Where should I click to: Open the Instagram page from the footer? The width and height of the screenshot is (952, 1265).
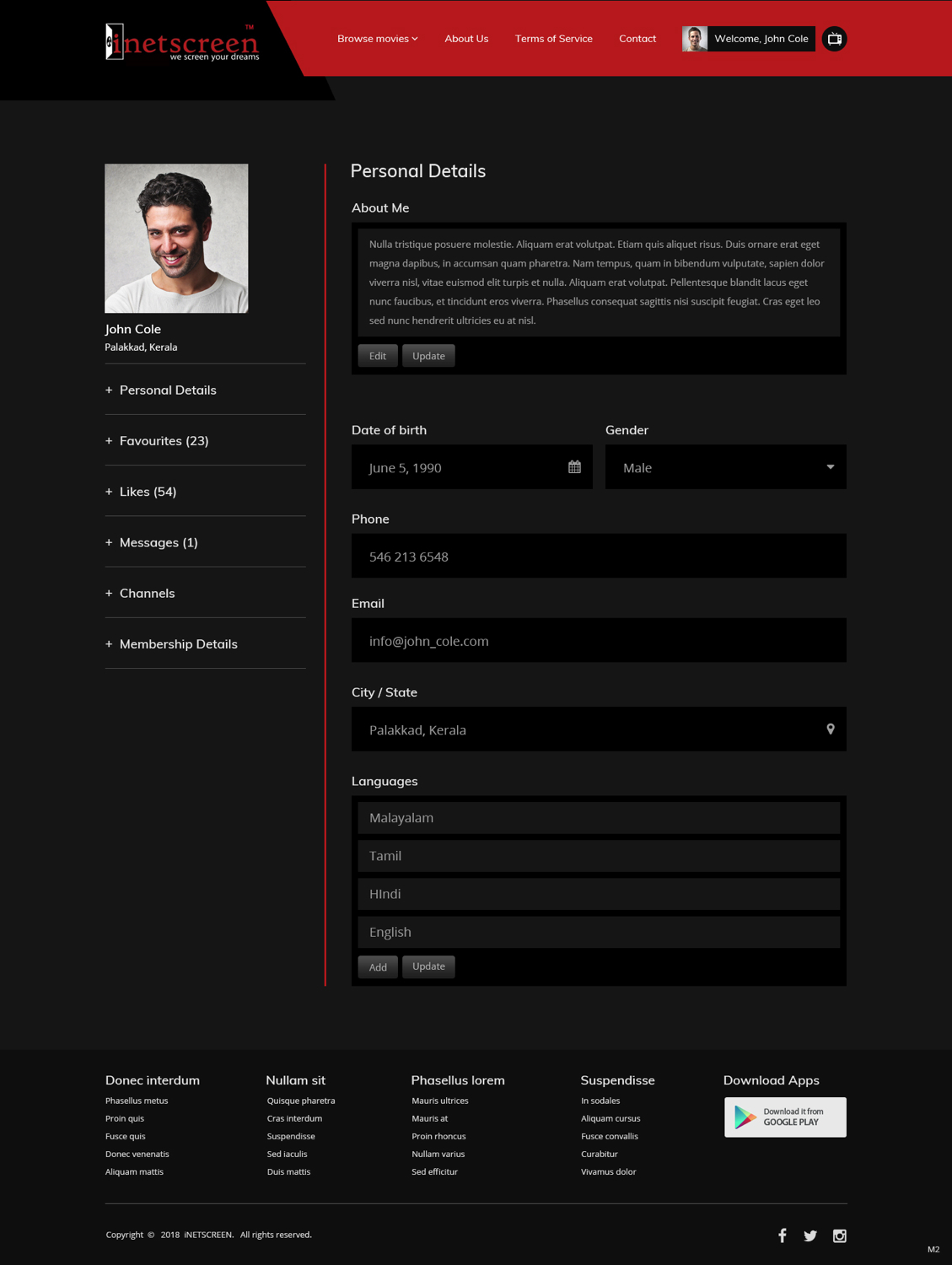pyautogui.click(x=840, y=1235)
